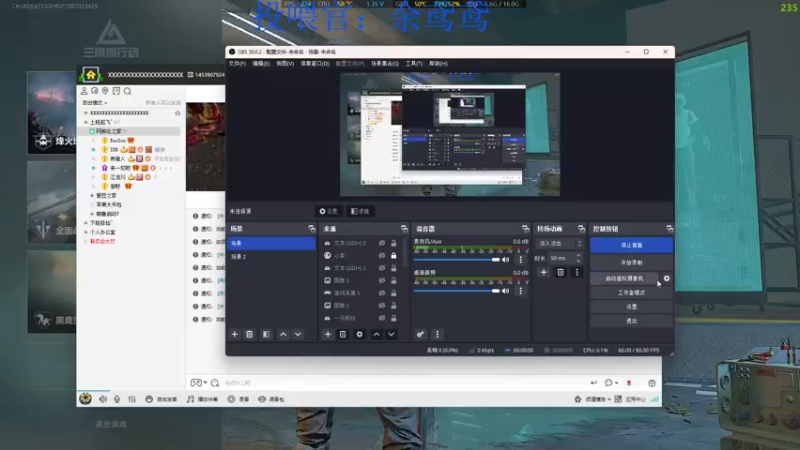Open 视图(V) menu in OBS
Viewport: 800px width, 450px height.
click(285, 64)
